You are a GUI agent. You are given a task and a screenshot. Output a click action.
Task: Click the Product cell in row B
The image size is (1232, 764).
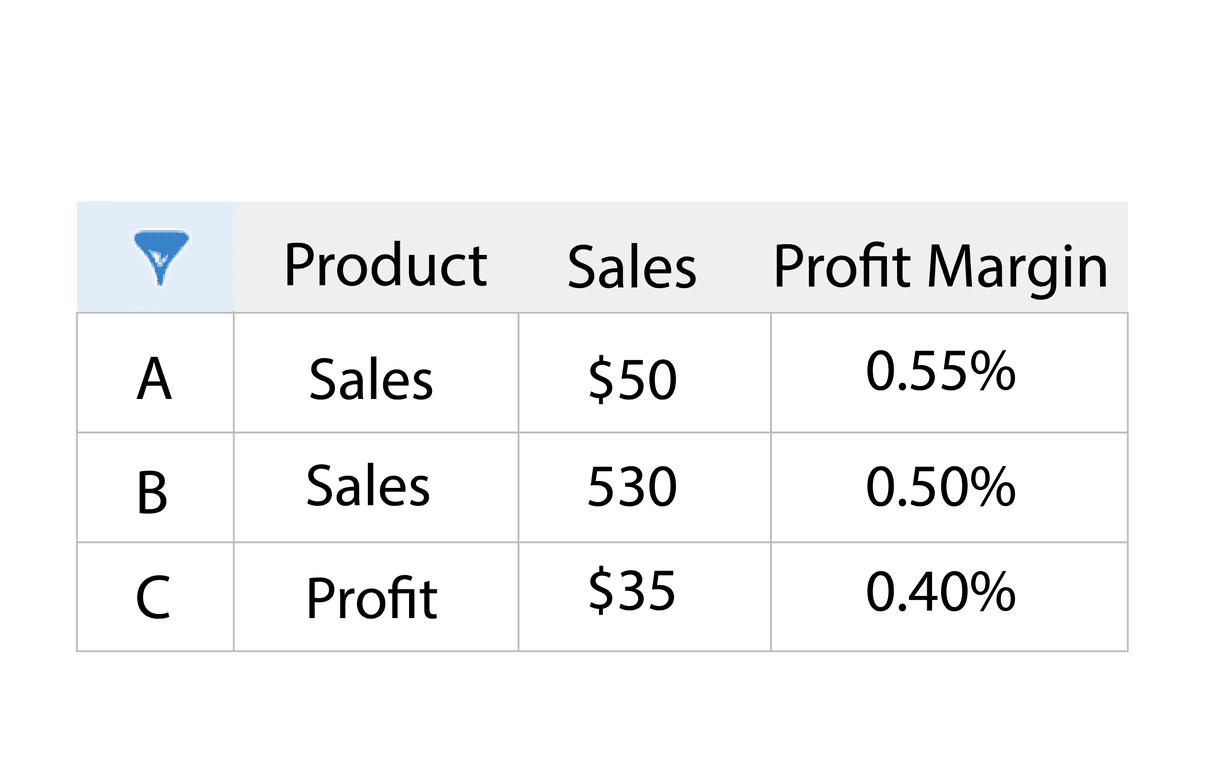[x=368, y=486]
